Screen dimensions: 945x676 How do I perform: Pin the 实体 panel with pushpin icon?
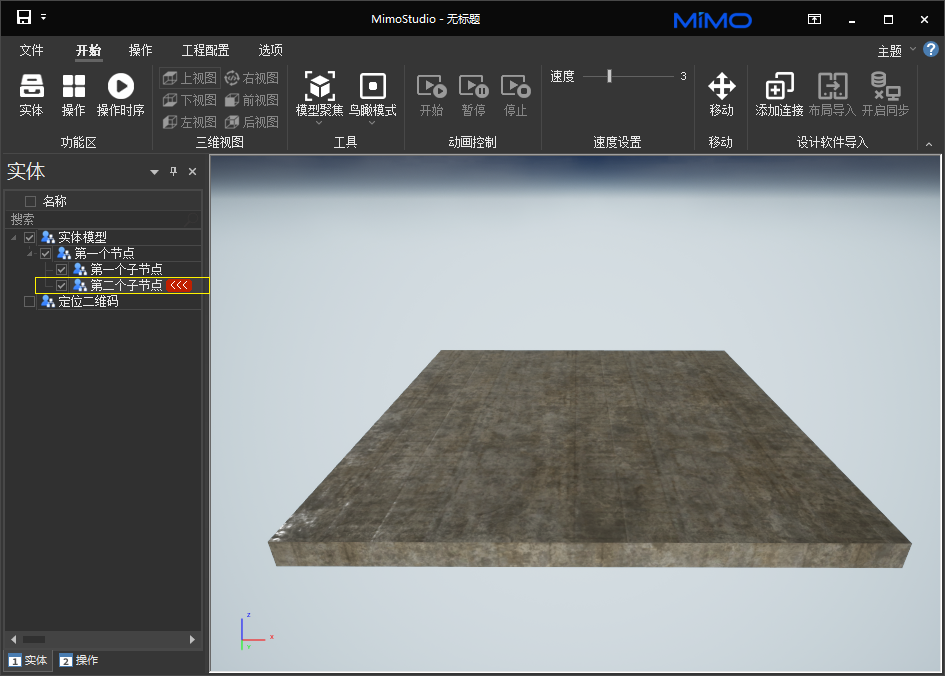point(173,172)
